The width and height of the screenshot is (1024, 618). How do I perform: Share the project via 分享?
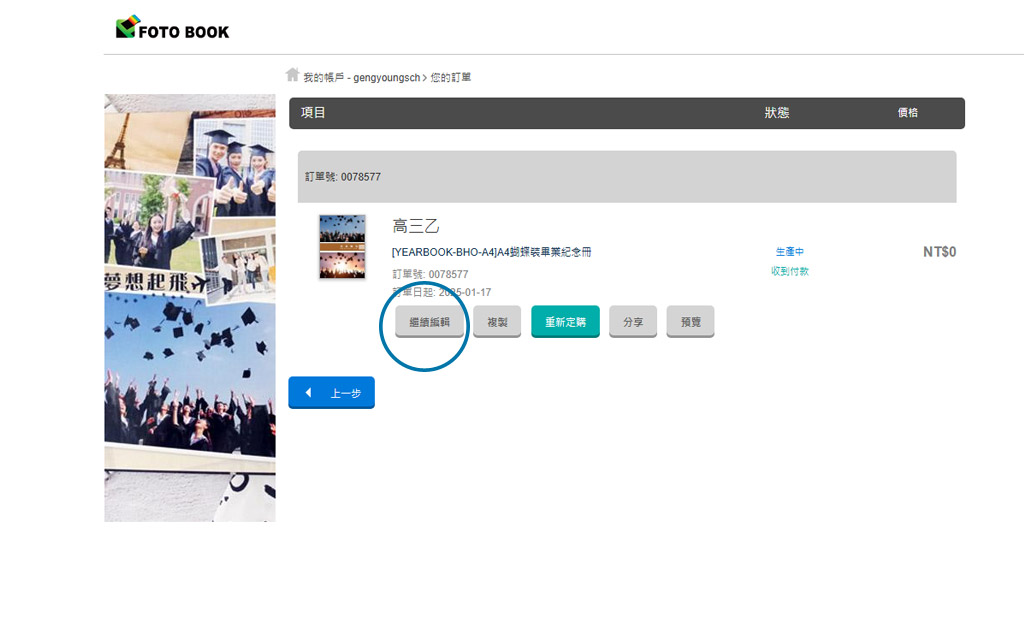pos(633,321)
